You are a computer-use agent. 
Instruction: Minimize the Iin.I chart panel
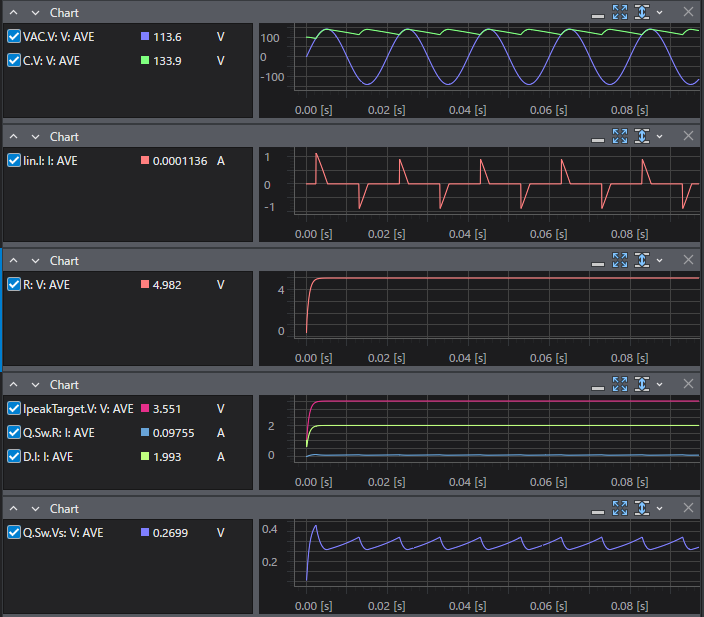(598, 136)
